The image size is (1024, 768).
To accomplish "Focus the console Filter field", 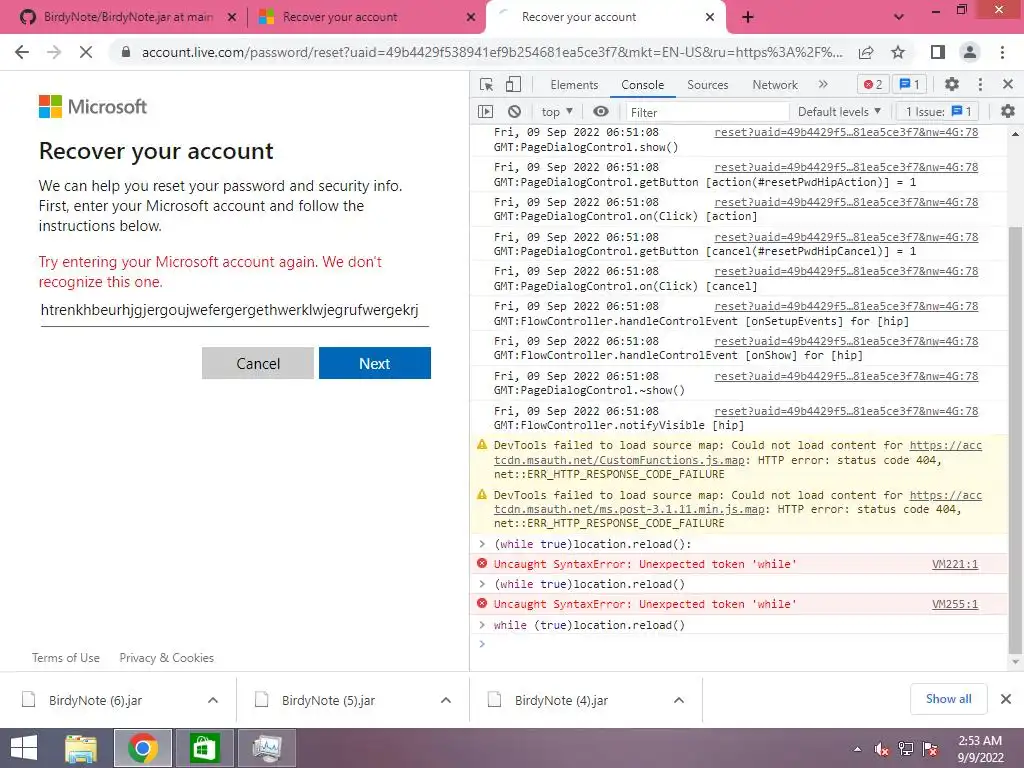I will tap(707, 112).
